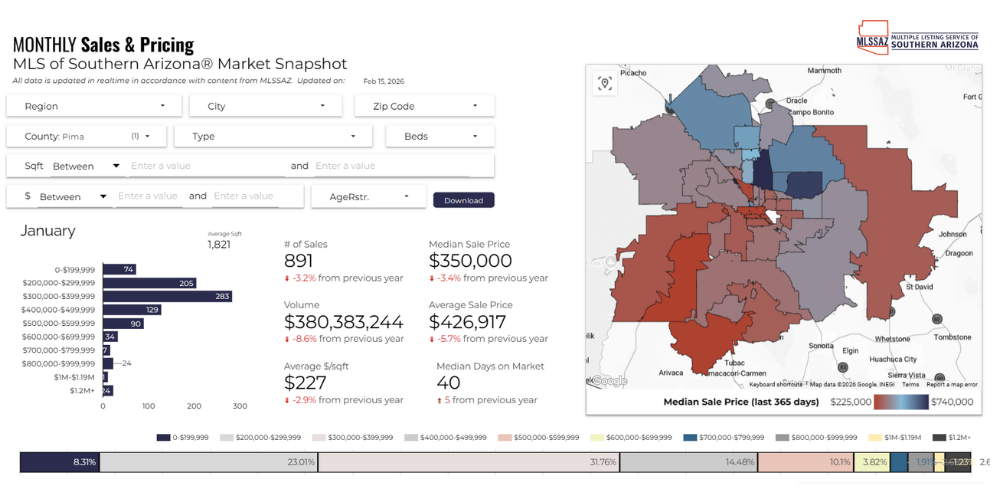This screenshot has width=1000, height=500.
Task: Open the $ Between operator dropdown
Action: pyautogui.click(x=73, y=196)
